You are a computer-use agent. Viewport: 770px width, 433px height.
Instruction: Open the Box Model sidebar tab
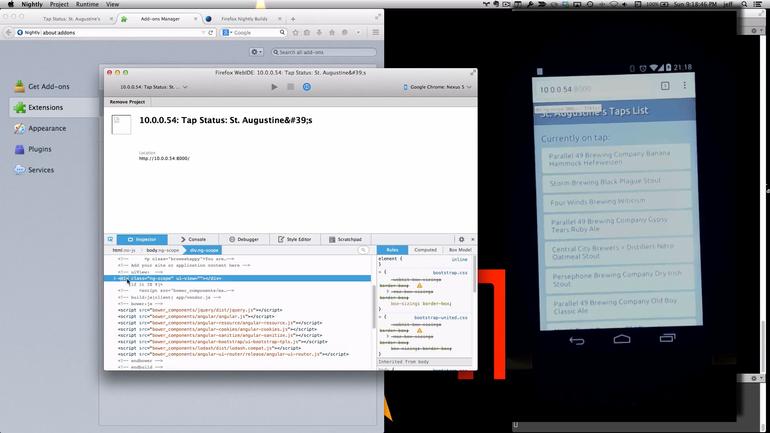(460, 250)
